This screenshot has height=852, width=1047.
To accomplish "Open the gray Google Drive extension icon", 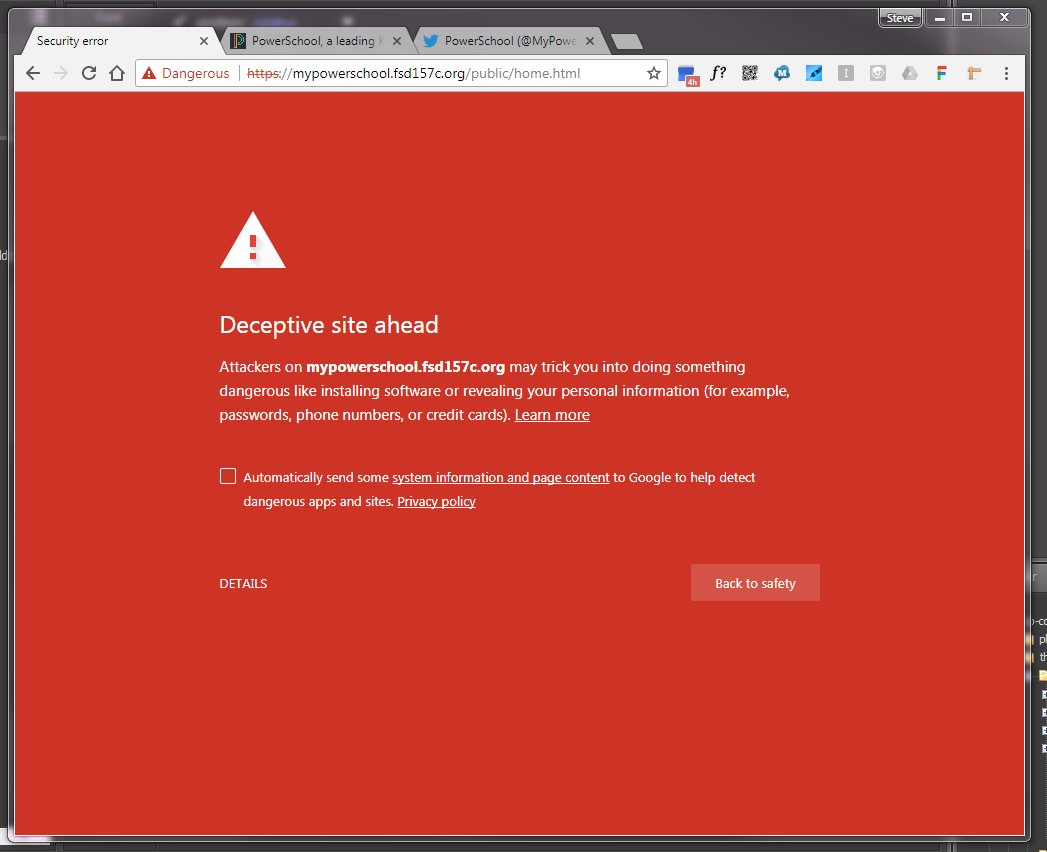I will (x=910, y=73).
